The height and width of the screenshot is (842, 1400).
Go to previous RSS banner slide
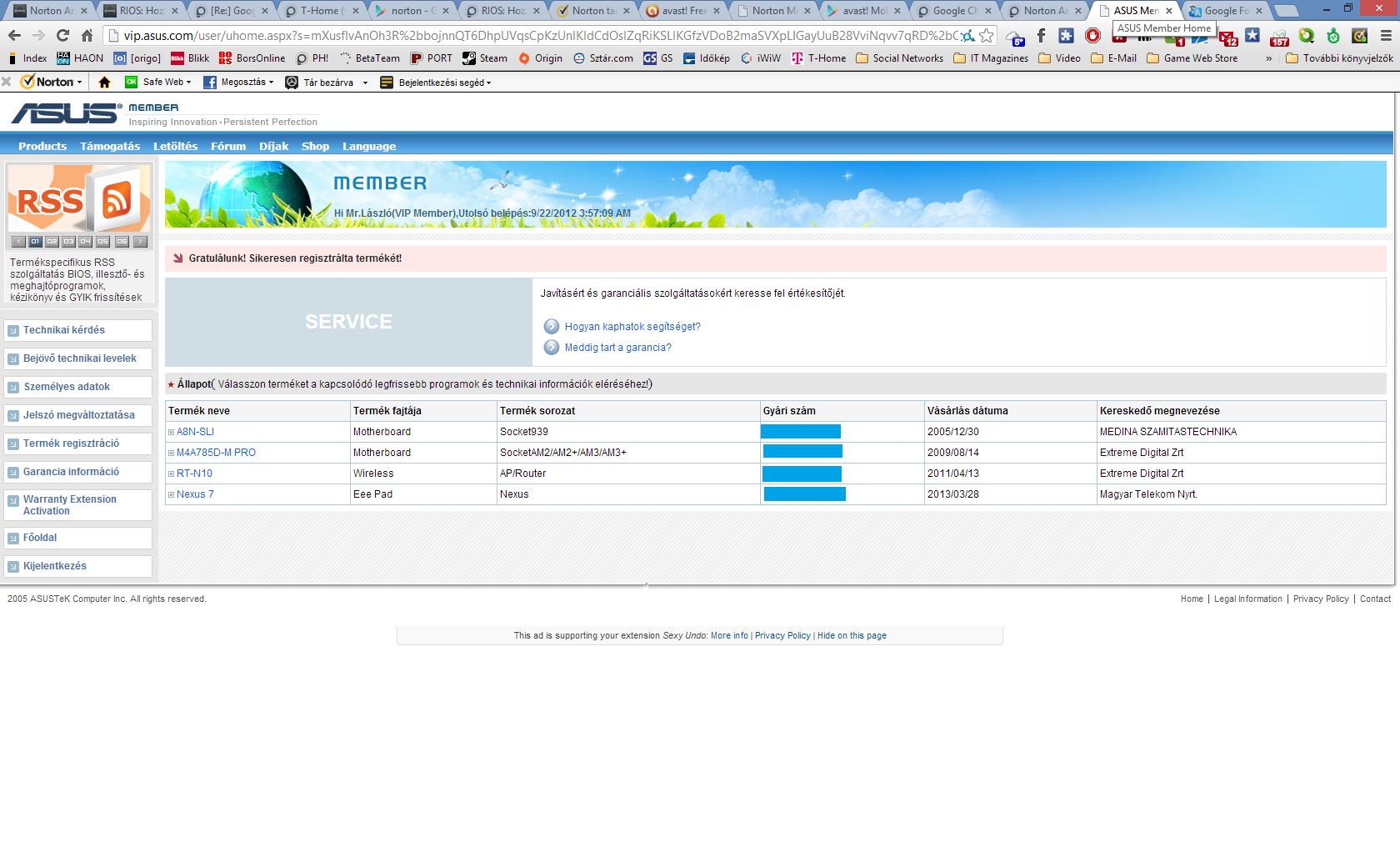17,242
